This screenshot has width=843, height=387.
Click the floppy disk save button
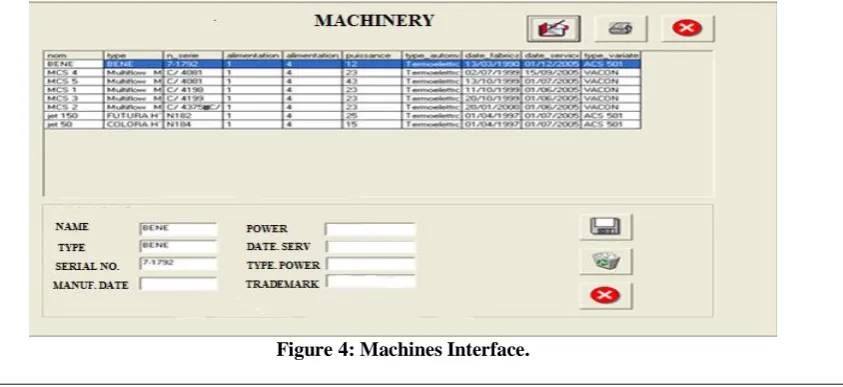coord(605,226)
